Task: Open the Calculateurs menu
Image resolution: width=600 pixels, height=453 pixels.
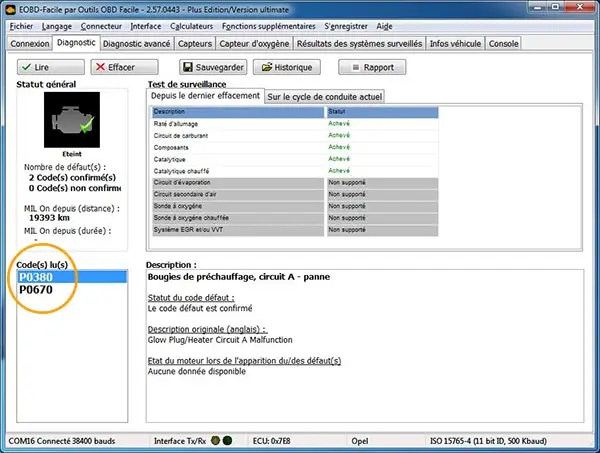Action: 196,26
